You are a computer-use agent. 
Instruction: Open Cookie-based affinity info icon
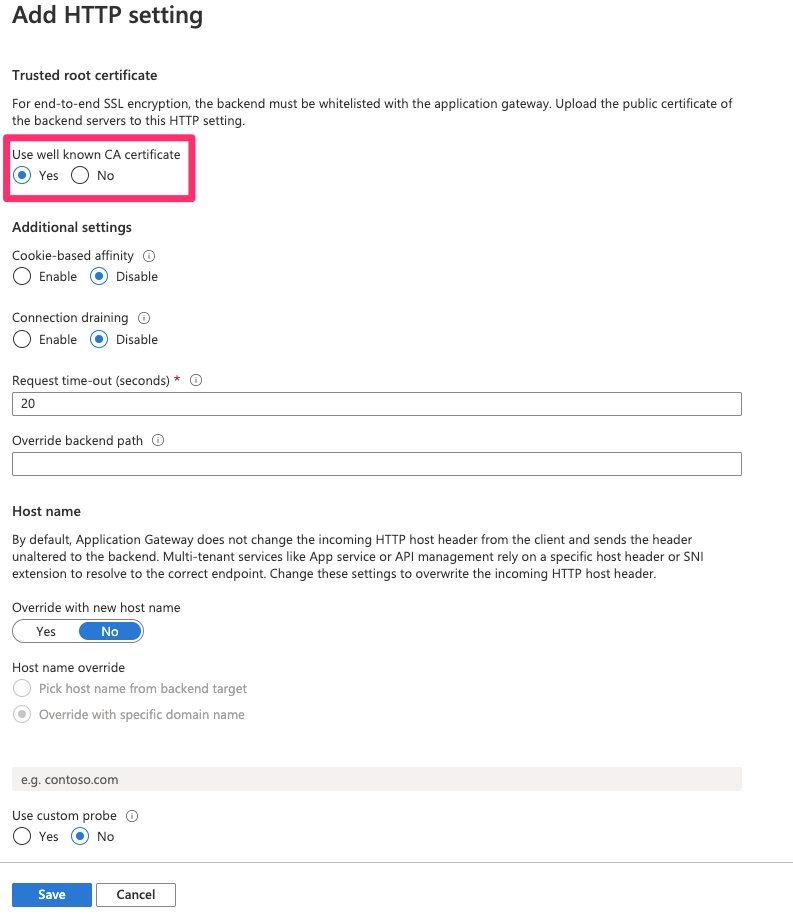click(149, 256)
